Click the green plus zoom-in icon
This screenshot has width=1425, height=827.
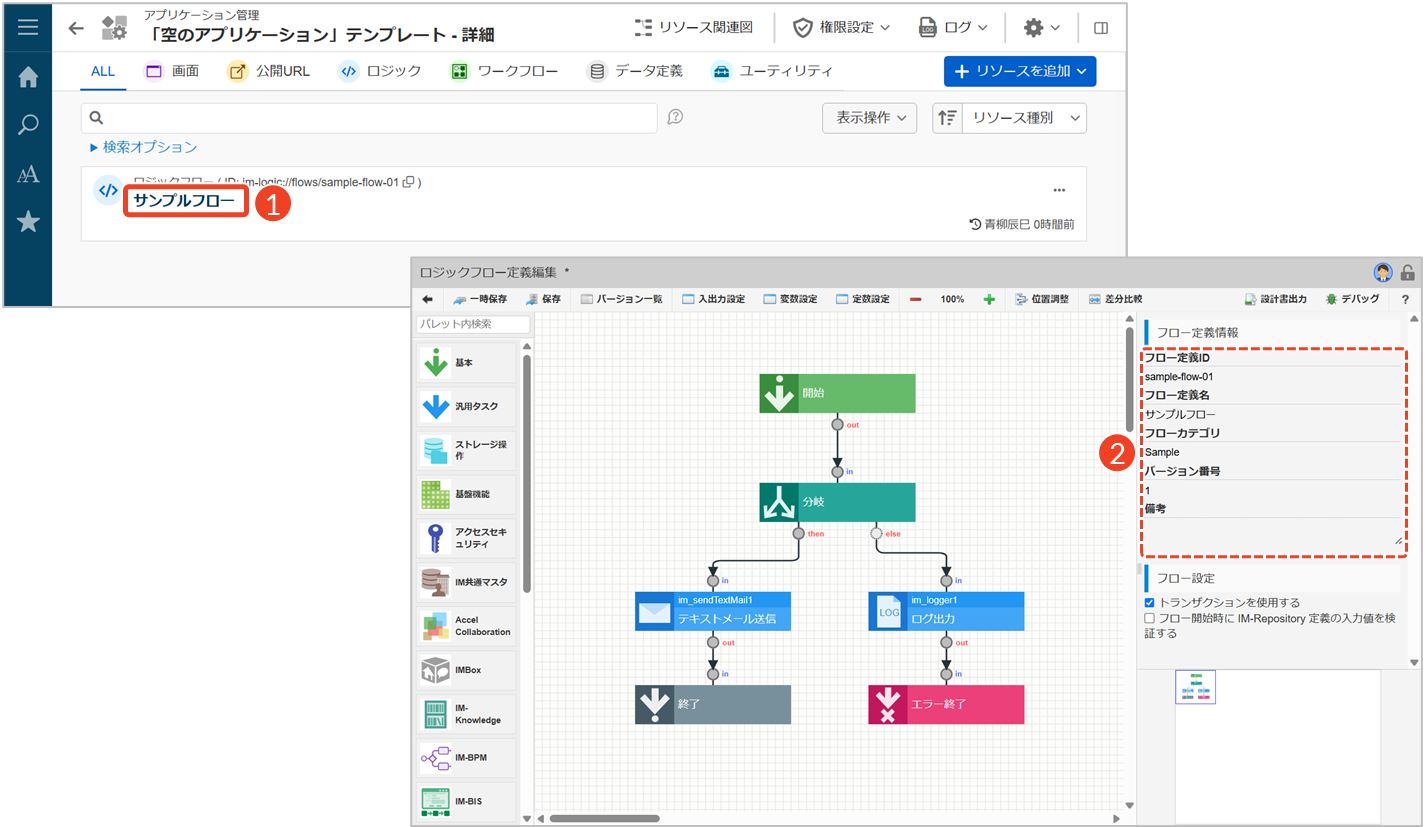[989, 299]
